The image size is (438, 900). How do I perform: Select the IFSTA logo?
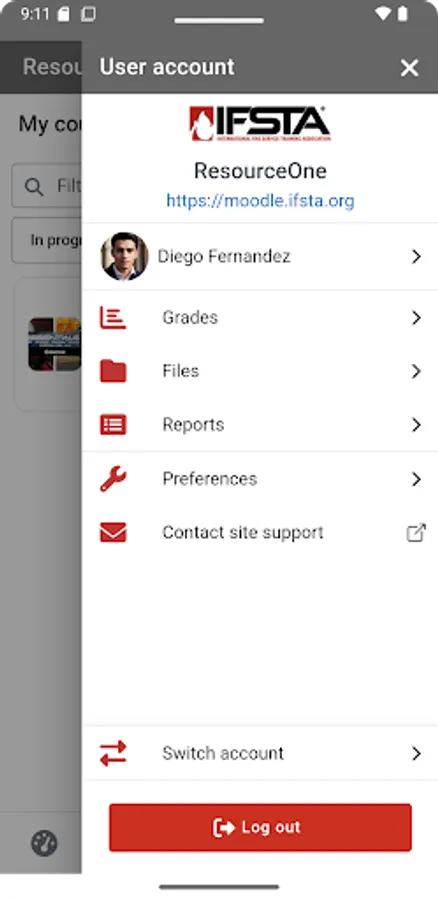pyautogui.click(x=260, y=123)
